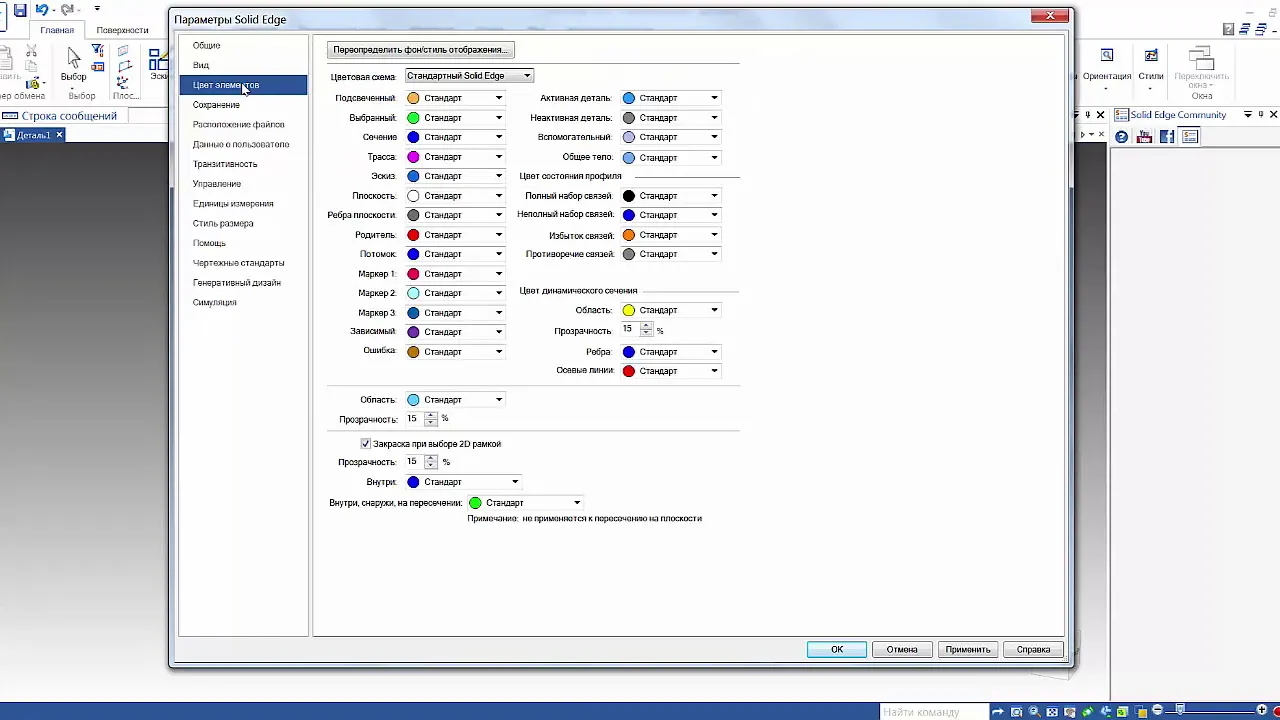1280x720 pixels.
Task: Open the YouTube icon in Solid Edge Community
Action: 1145,137
